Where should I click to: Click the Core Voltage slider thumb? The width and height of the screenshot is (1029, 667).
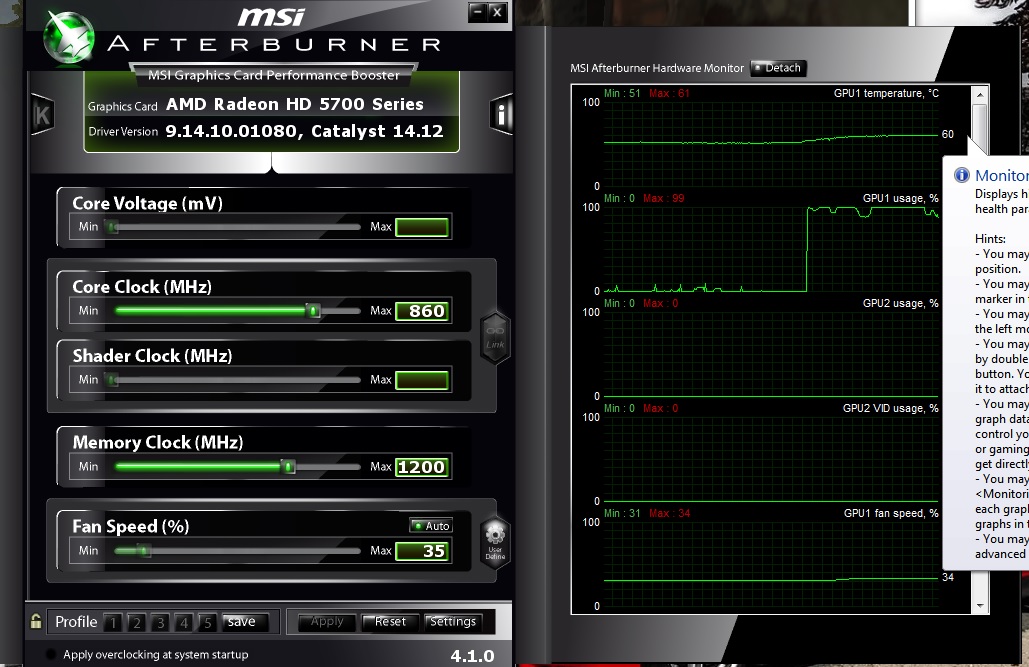click(x=114, y=227)
